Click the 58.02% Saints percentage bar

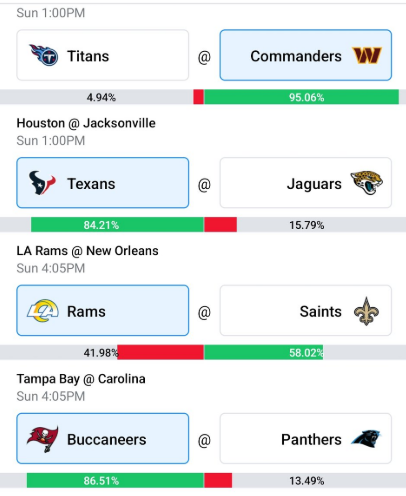pyautogui.click(x=263, y=352)
